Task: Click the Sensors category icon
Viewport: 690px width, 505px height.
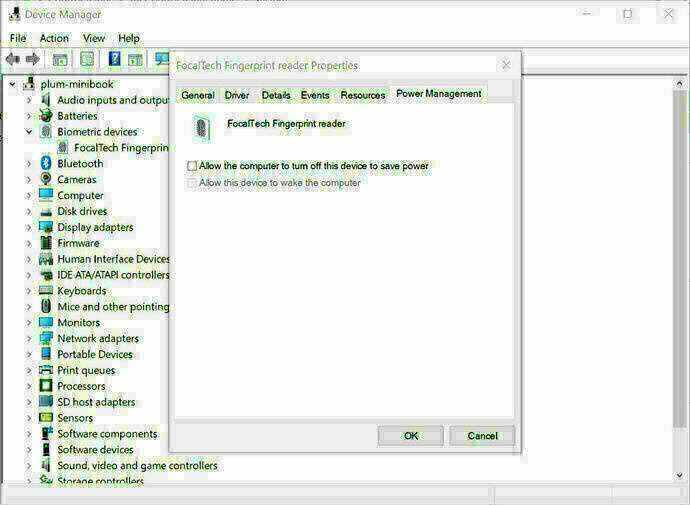Action: click(46, 417)
